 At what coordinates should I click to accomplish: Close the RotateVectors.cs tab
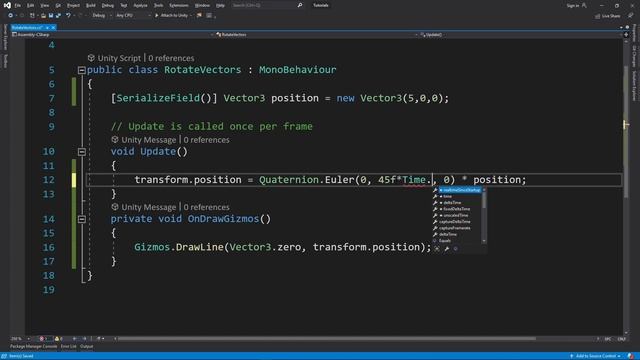(53, 27)
